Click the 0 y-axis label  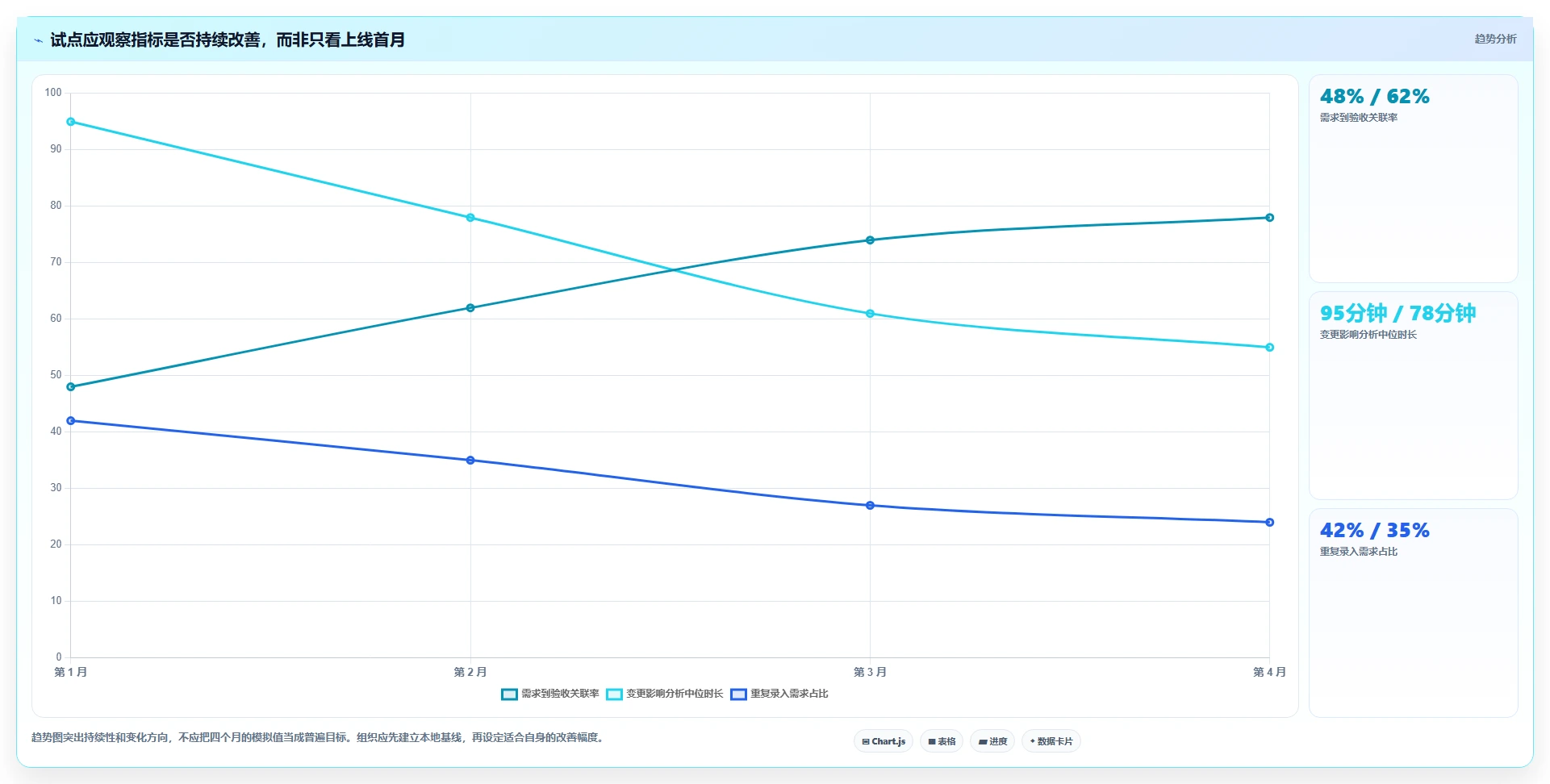tap(59, 657)
